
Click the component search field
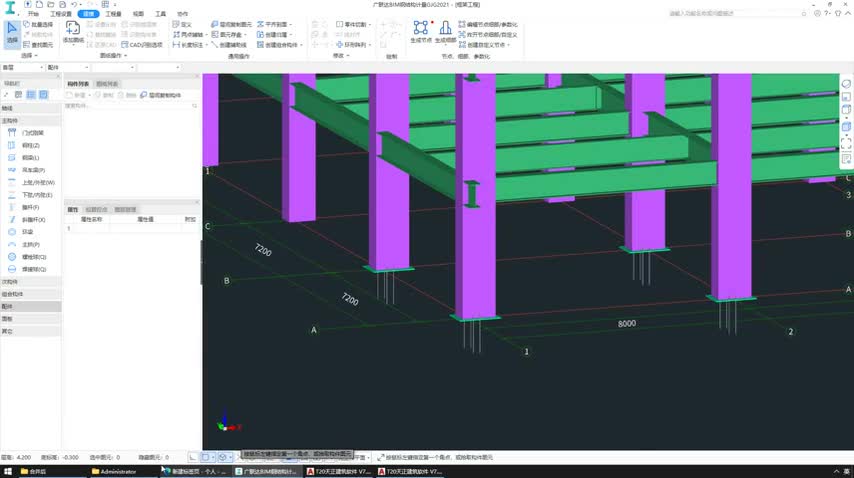point(131,106)
